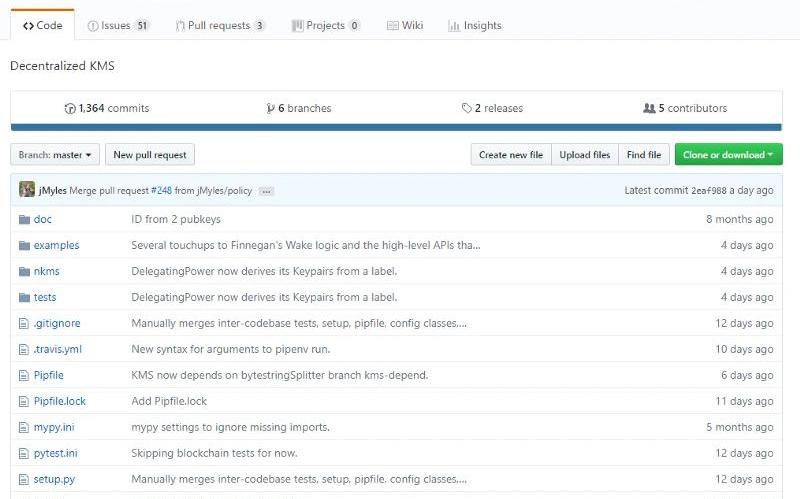The image size is (800, 499).
Task: Open the .gitignore file
Action: (x=57, y=323)
